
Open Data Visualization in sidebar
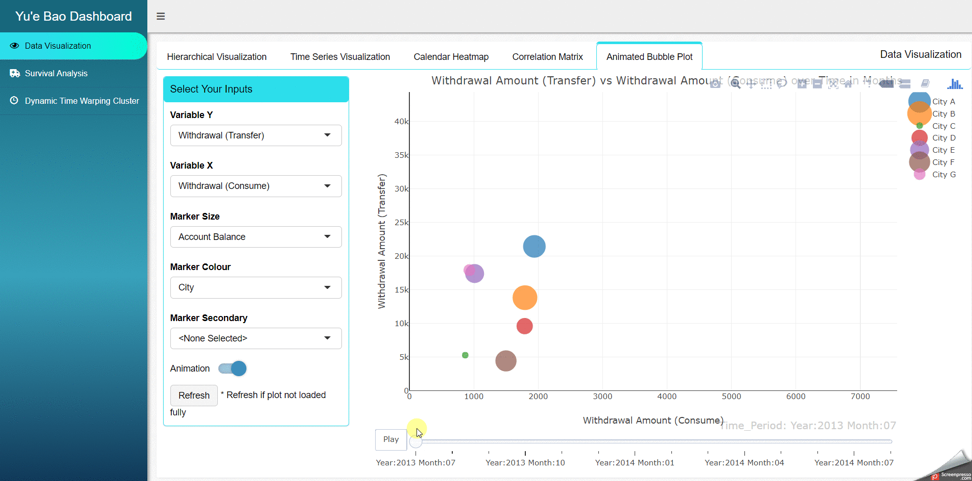coord(73,46)
